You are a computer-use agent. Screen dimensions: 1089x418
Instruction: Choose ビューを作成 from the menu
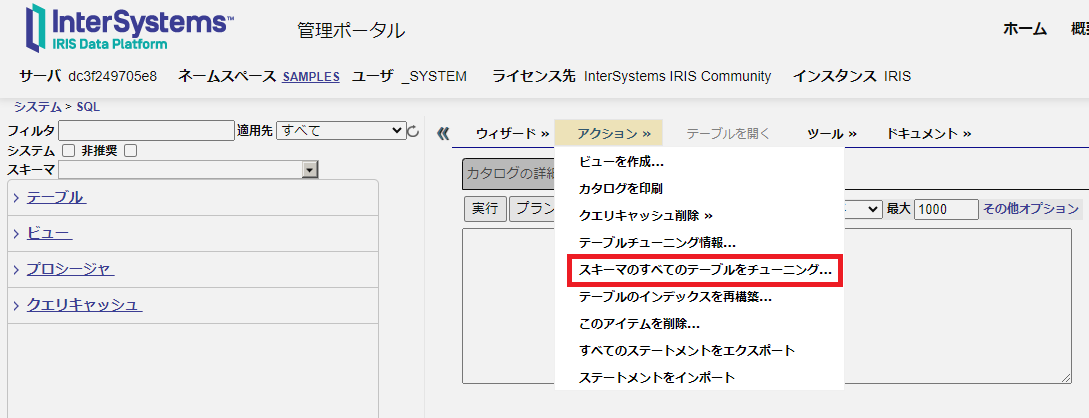[621, 161]
